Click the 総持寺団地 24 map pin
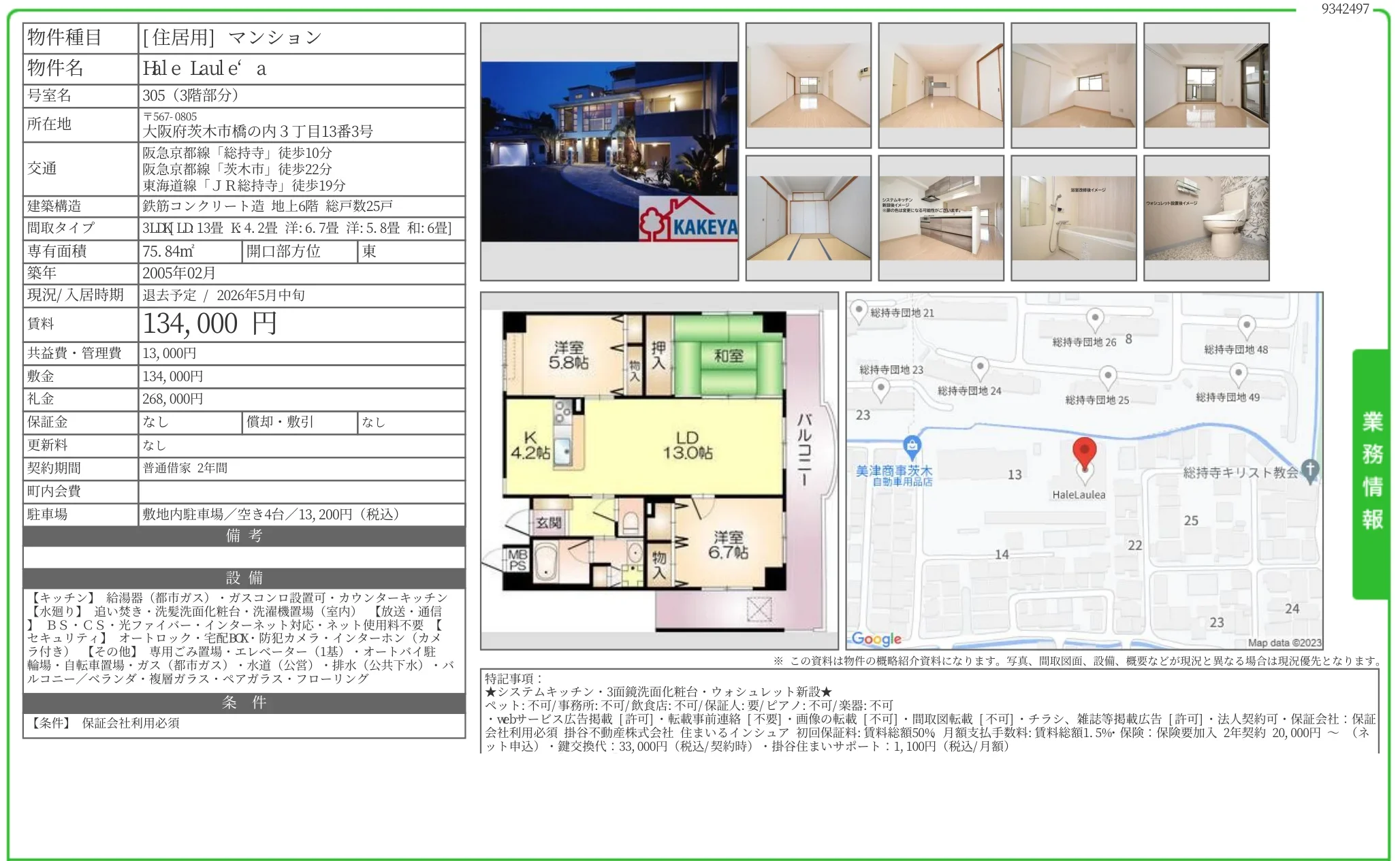Viewport: 1400px width, 861px height. [979, 368]
